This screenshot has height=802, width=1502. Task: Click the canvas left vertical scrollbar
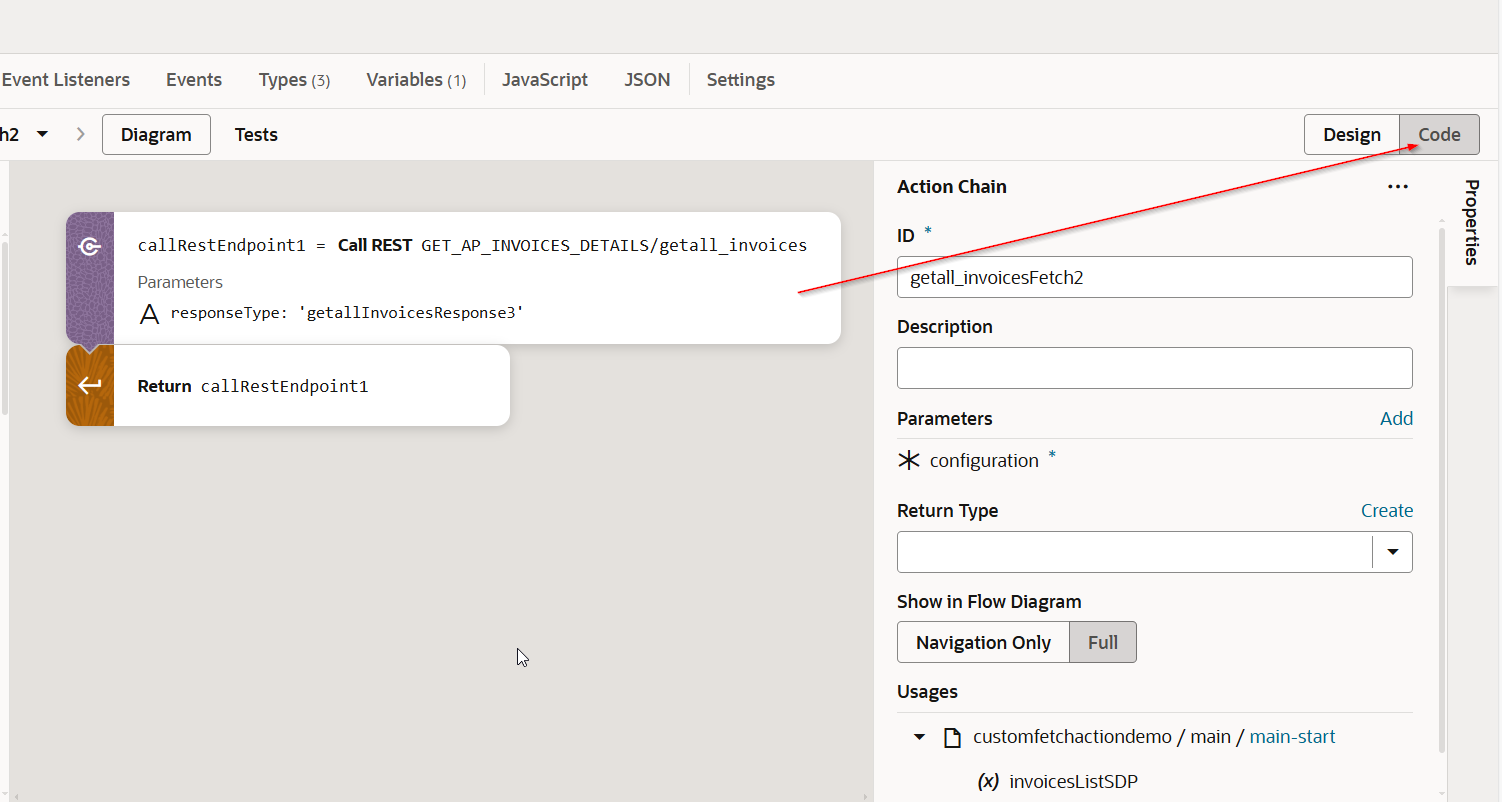[3, 327]
